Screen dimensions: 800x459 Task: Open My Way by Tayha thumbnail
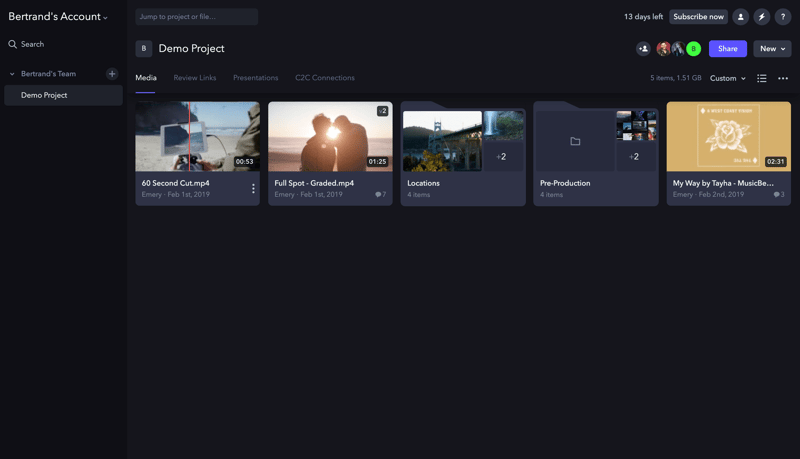pyautogui.click(x=729, y=136)
